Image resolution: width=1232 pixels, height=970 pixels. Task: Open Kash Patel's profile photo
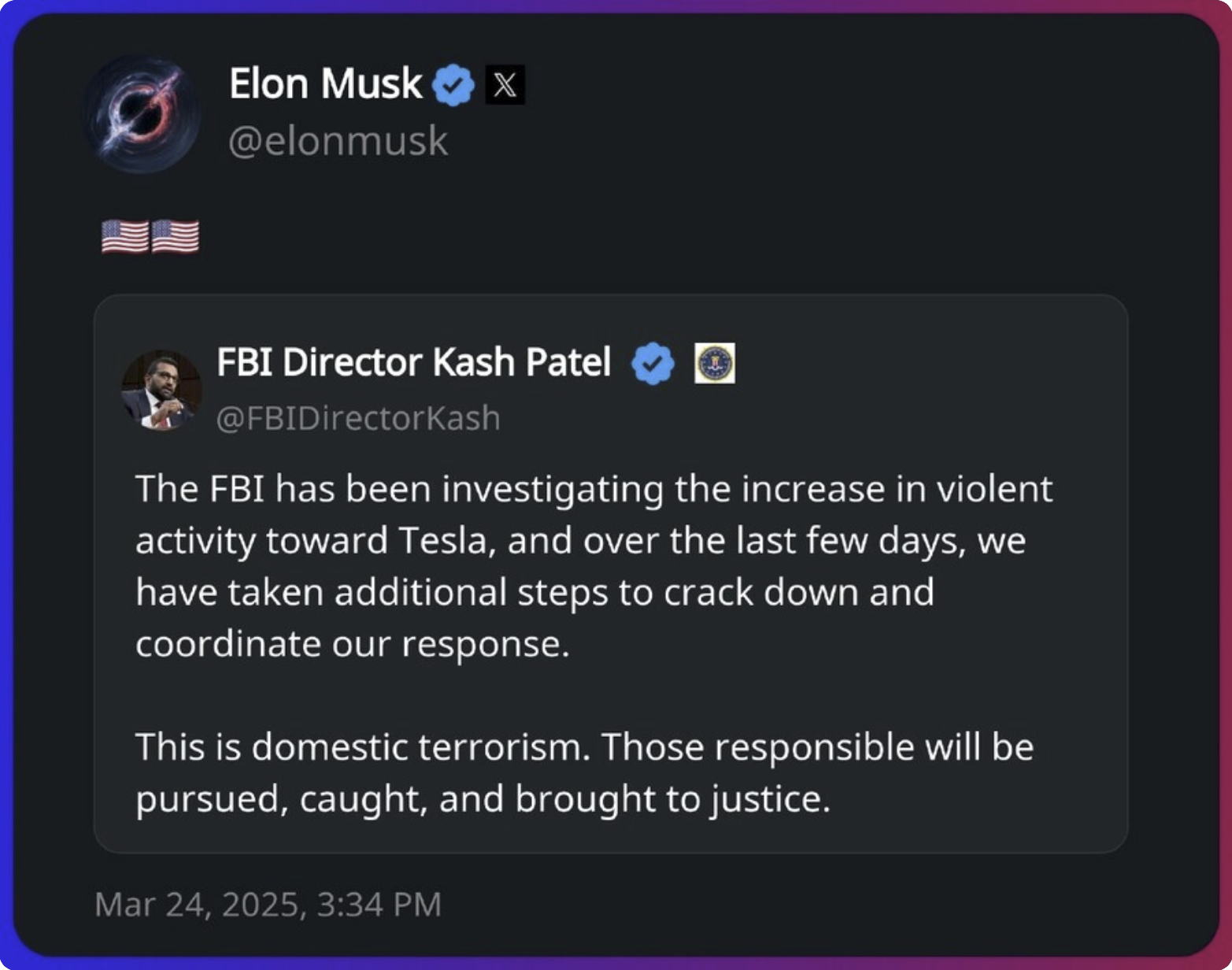161,390
